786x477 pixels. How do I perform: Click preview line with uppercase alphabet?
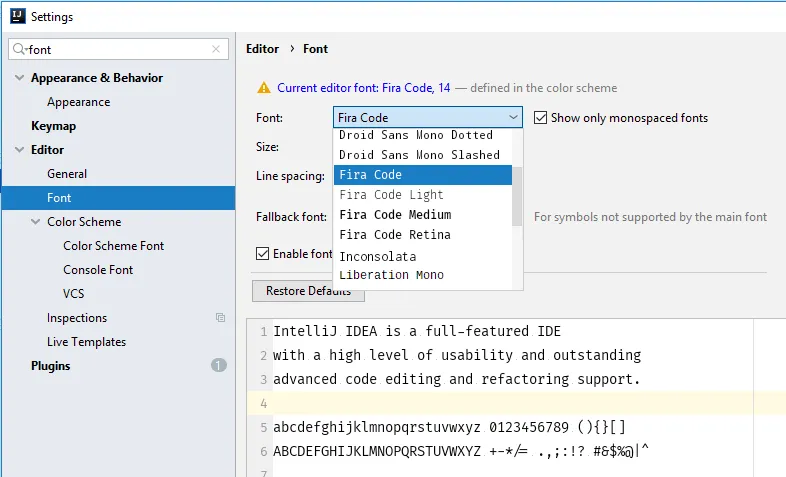coord(461,451)
